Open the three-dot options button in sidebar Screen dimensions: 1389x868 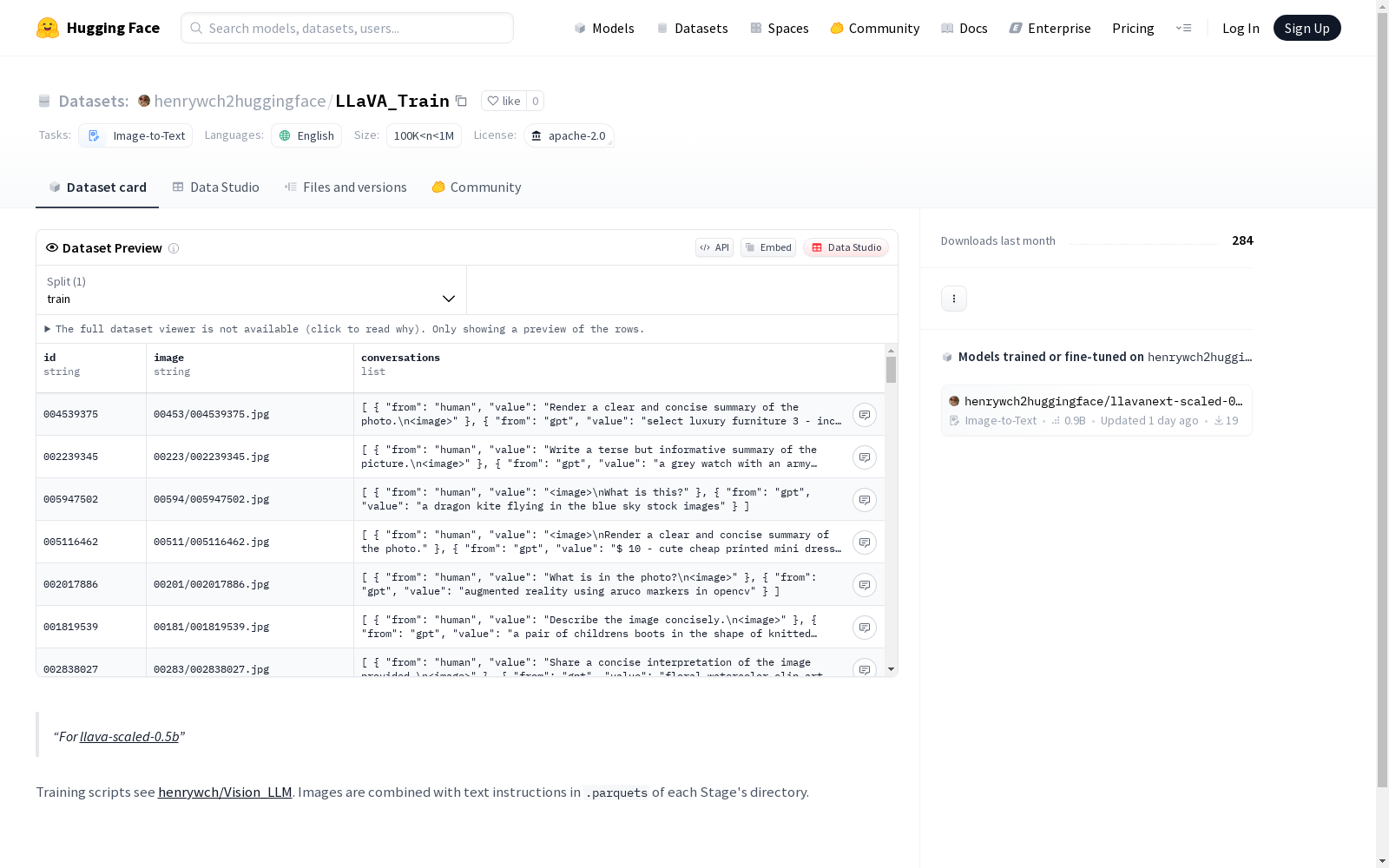(954, 299)
